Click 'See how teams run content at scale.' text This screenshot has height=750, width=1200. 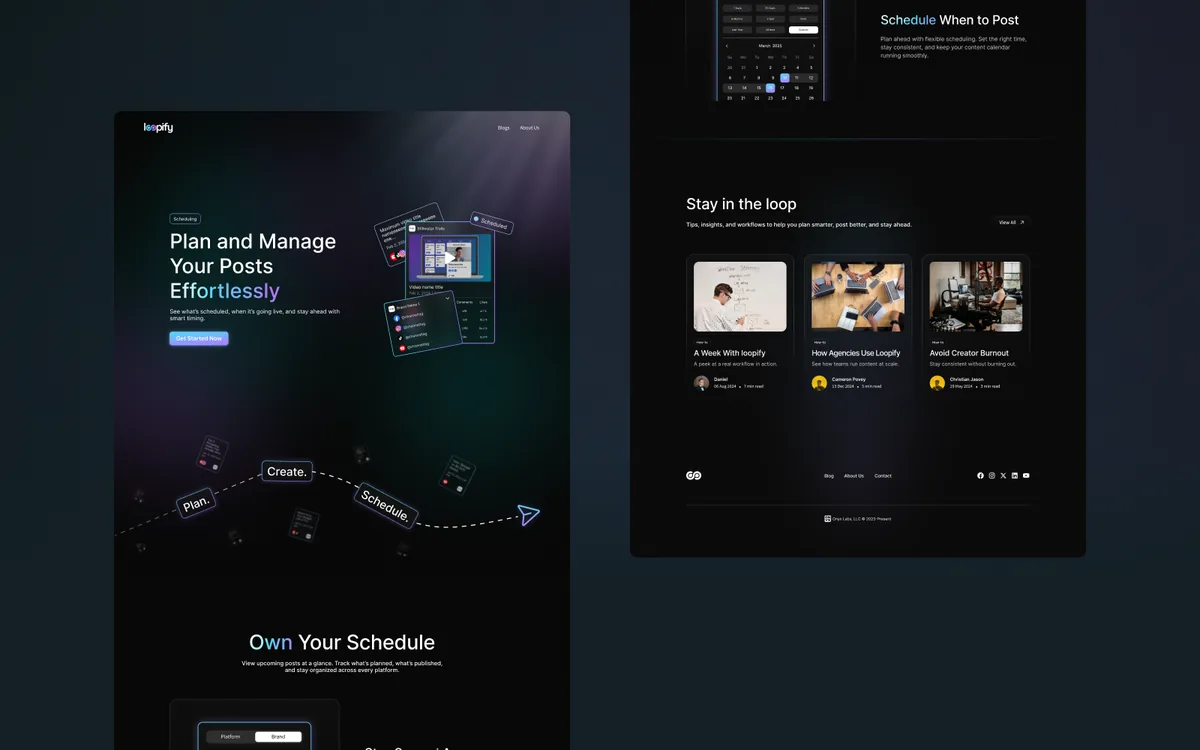pyautogui.click(x=855, y=364)
